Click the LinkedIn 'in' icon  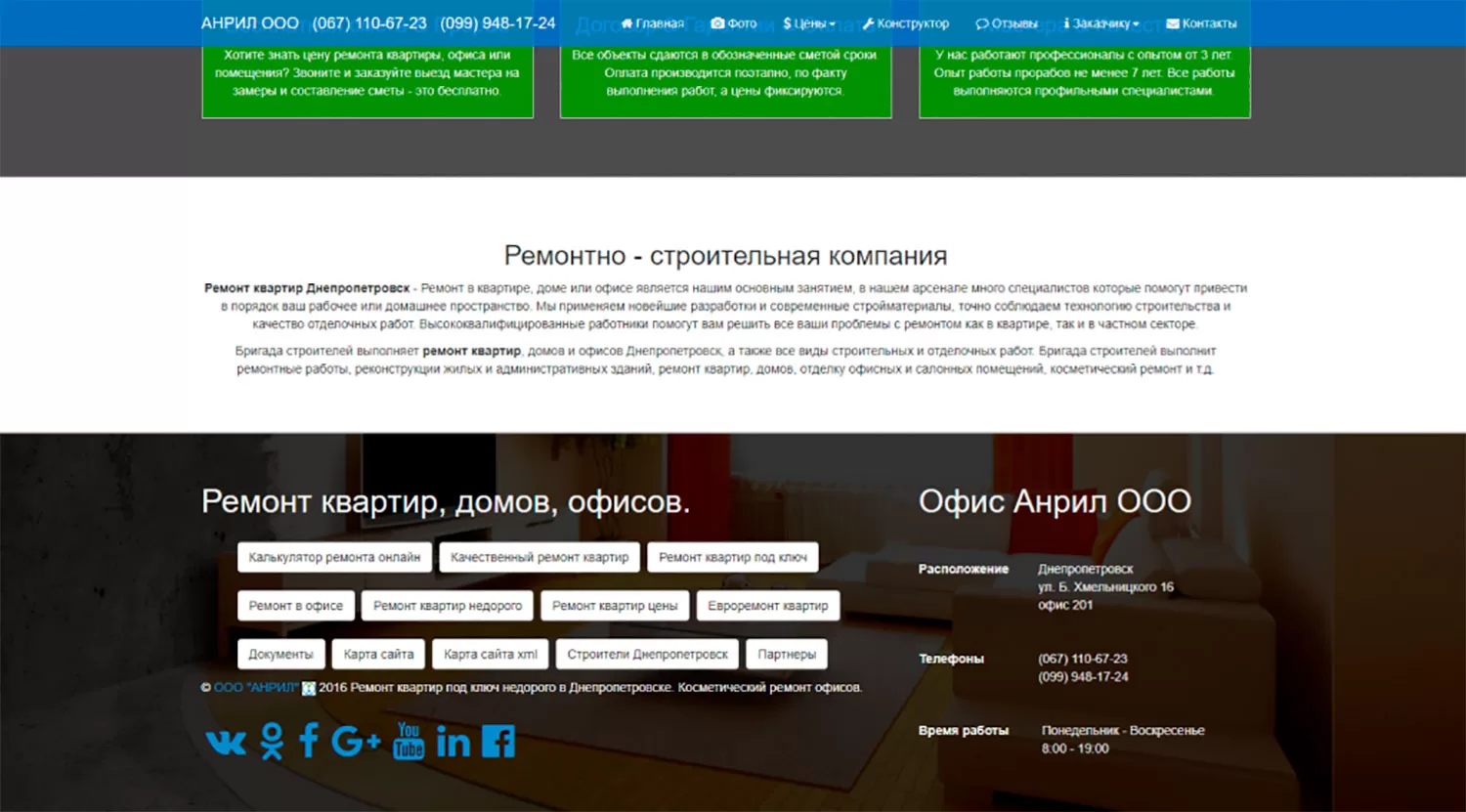tap(453, 742)
